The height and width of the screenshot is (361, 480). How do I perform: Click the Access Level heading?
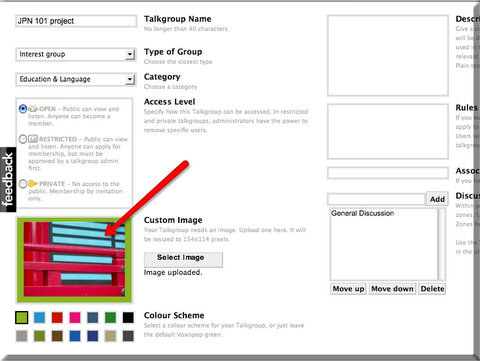point(169,102)
